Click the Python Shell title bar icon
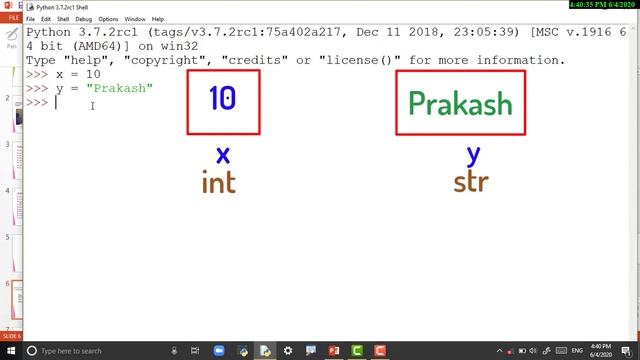Image resolution: width=640 pixels, height=360 pixels. click(30, 7)
